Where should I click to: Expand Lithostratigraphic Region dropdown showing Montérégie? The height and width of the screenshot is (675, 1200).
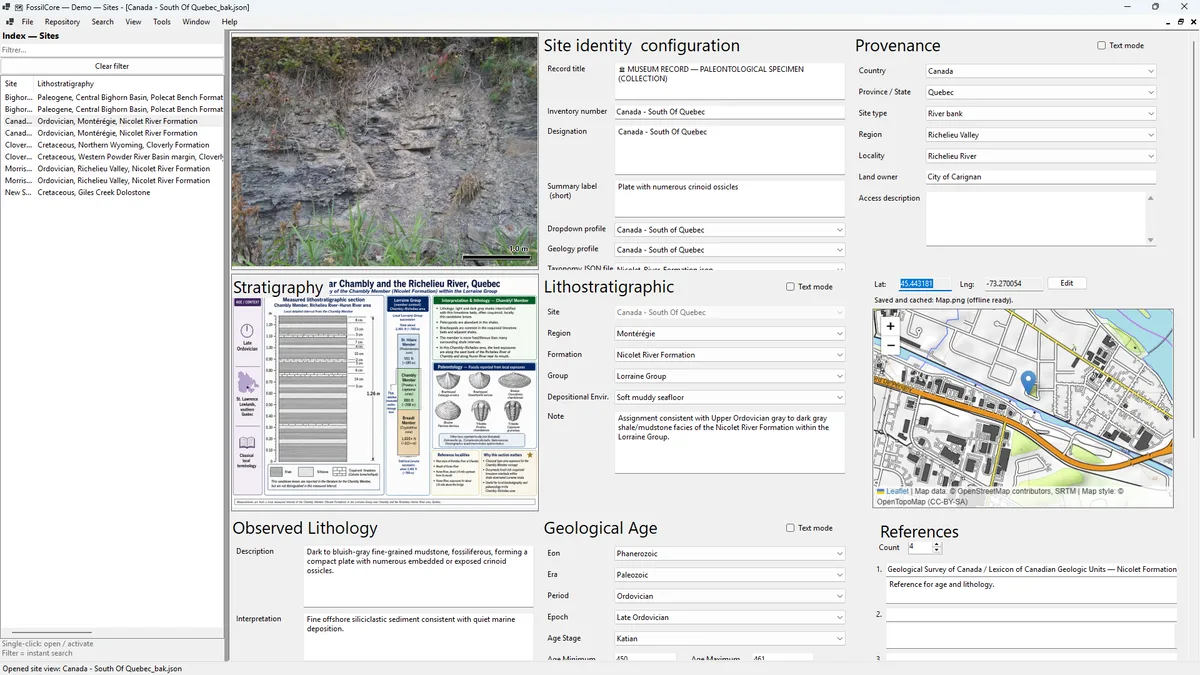(730, 334)
